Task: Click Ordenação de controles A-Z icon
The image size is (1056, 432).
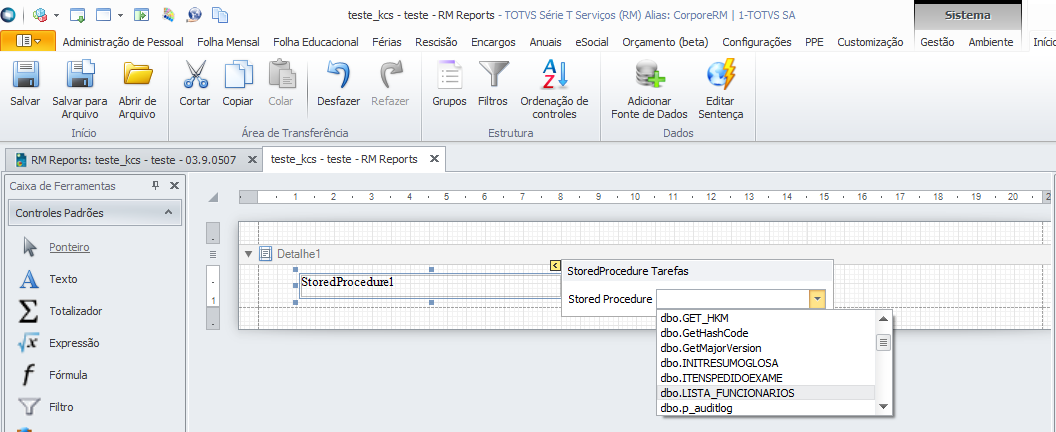Action: coord(555,74)
